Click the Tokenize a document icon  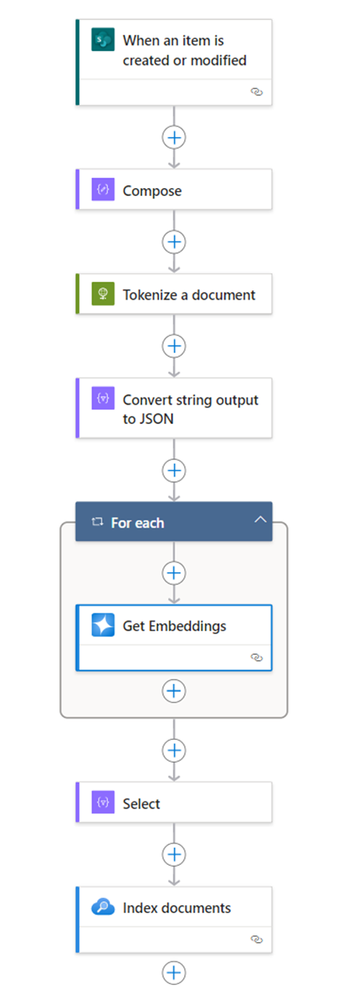103,294
